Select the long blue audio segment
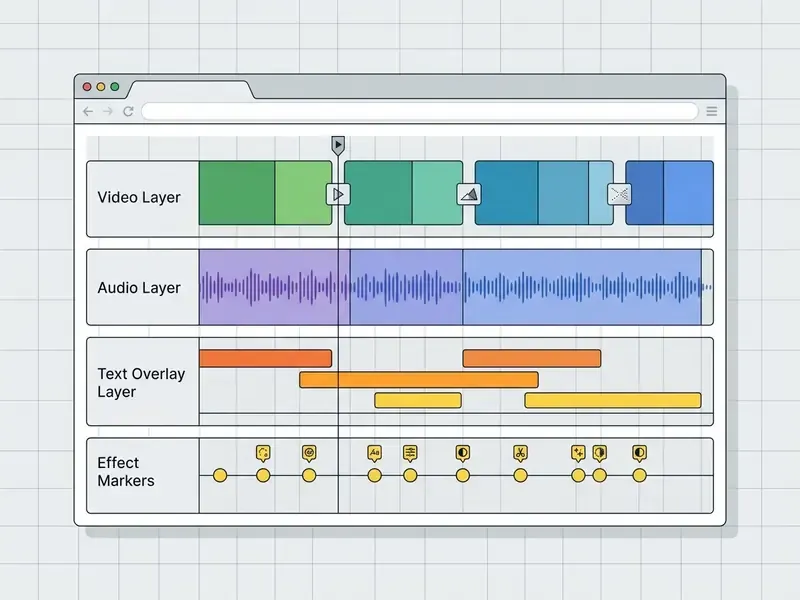 [x=582, y=287]
